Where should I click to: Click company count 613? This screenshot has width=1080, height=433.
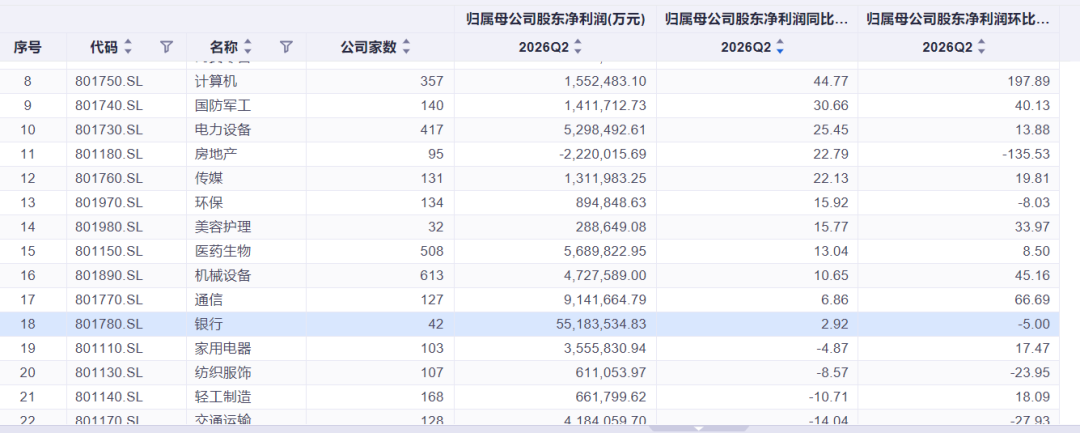pos(433,275)
